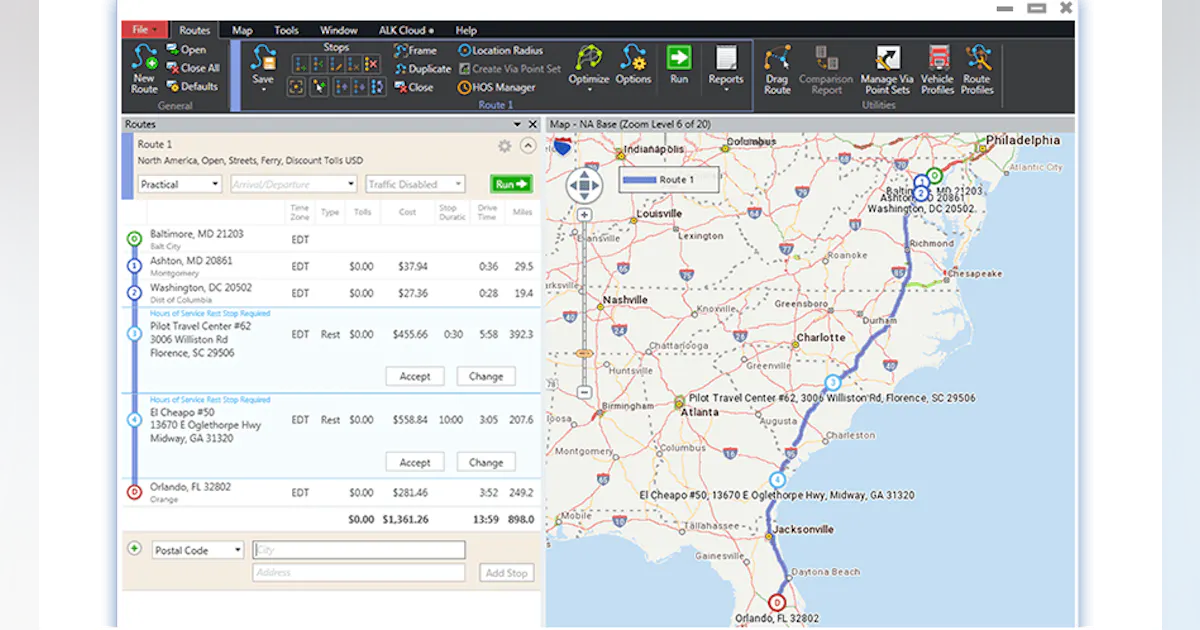Change the Pilot Travel Center rest stop
The image size is (1200, 630).
coord(486,377)
